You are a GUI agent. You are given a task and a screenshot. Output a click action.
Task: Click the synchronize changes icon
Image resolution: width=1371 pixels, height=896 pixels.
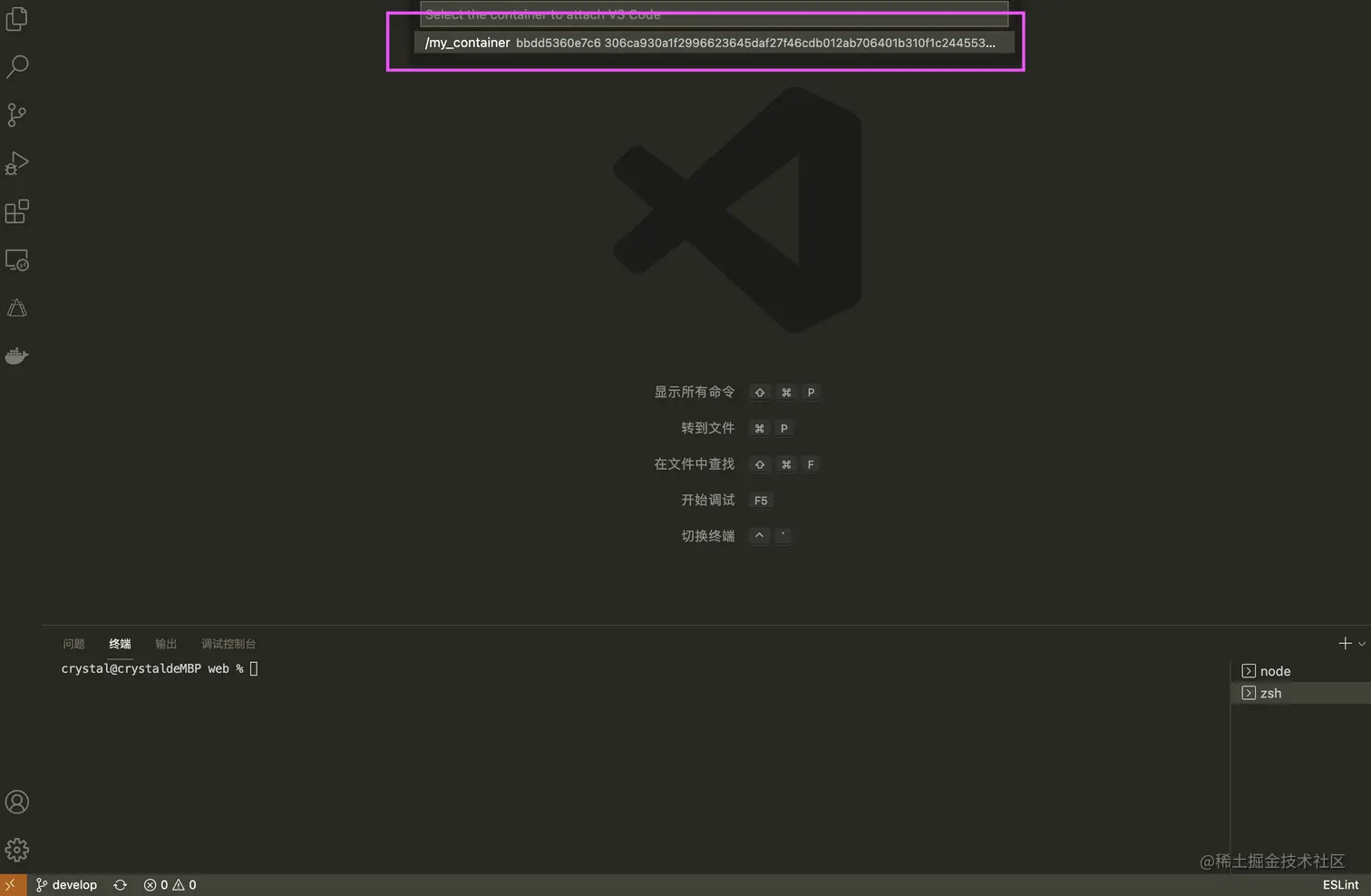pos(120,885)
